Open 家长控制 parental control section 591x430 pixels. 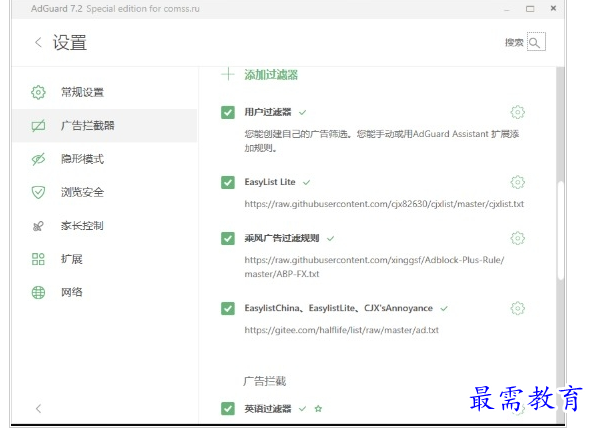tap(104, 225)
